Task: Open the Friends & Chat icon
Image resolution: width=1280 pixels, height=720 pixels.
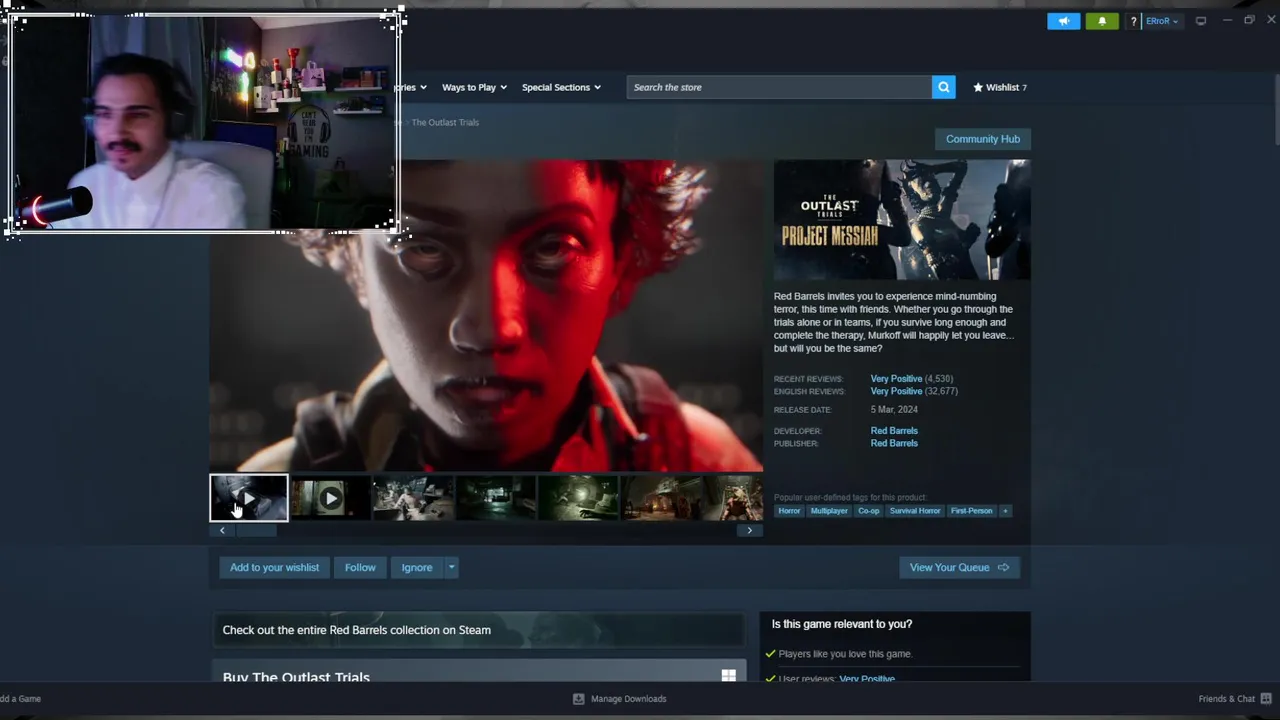Action: [x=1266, y=698]
